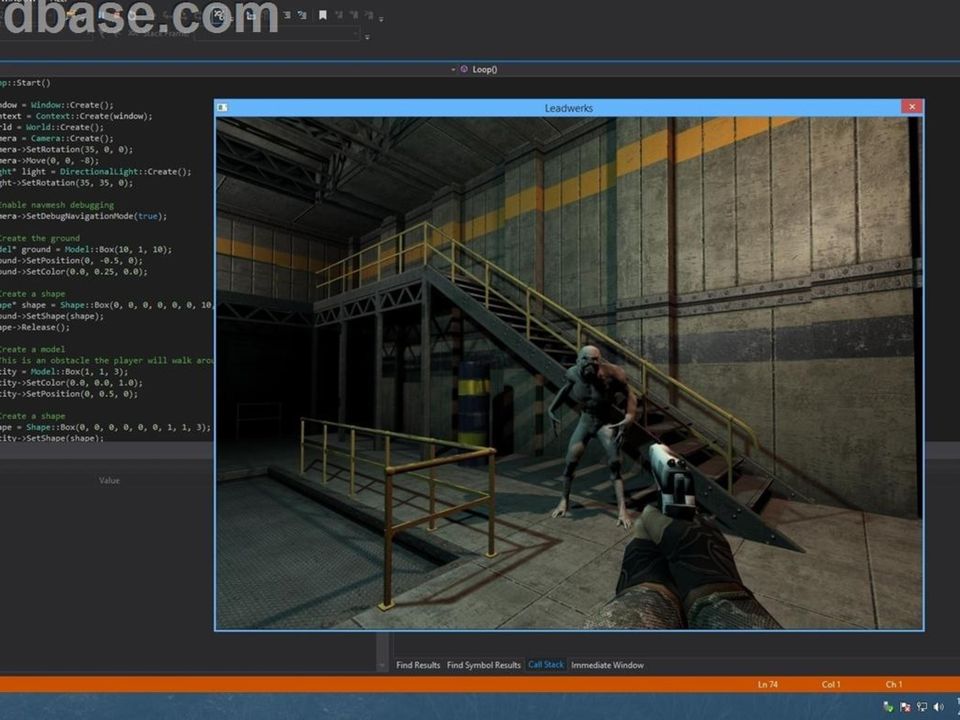Click the code line with DirectionalLight::Create()
The height and width of the screenshot is (720, 960).
(96, 172)
